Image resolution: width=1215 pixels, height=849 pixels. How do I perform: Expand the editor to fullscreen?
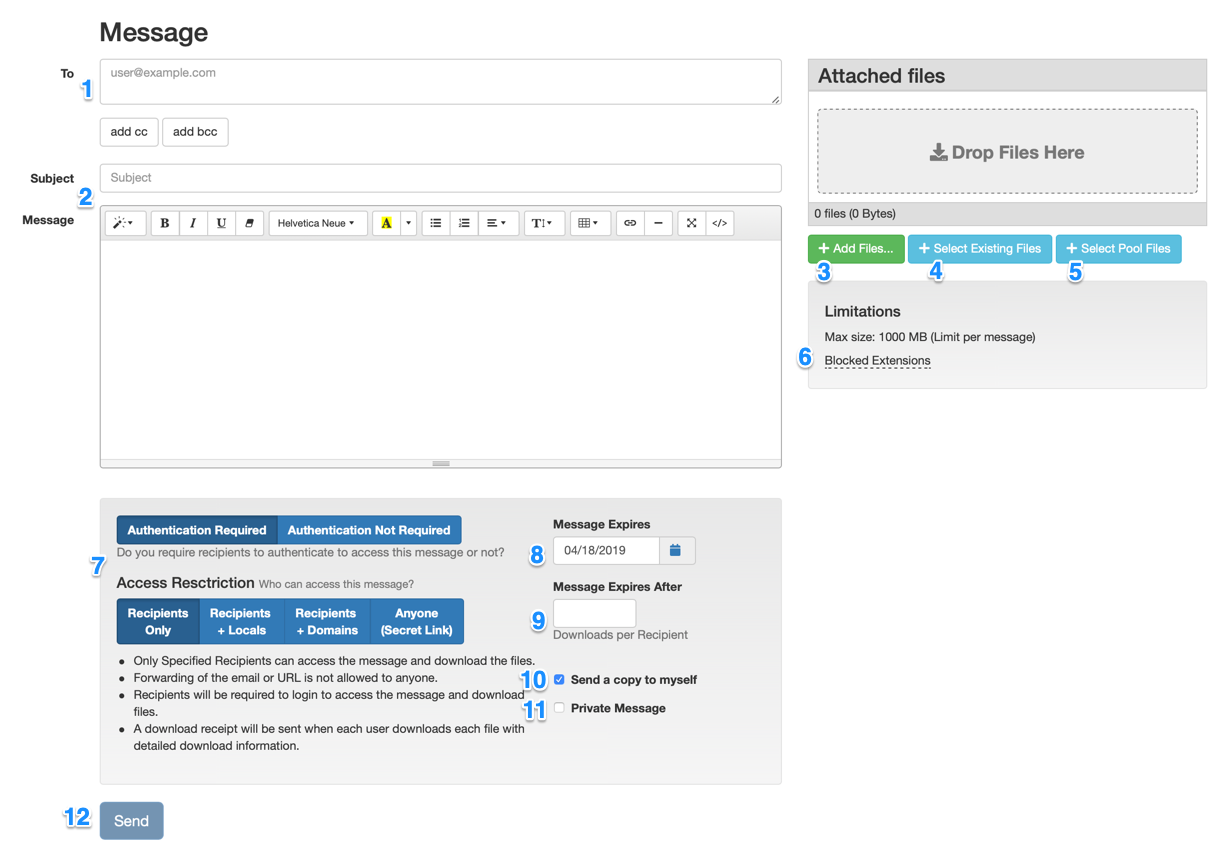click(691, 223)
